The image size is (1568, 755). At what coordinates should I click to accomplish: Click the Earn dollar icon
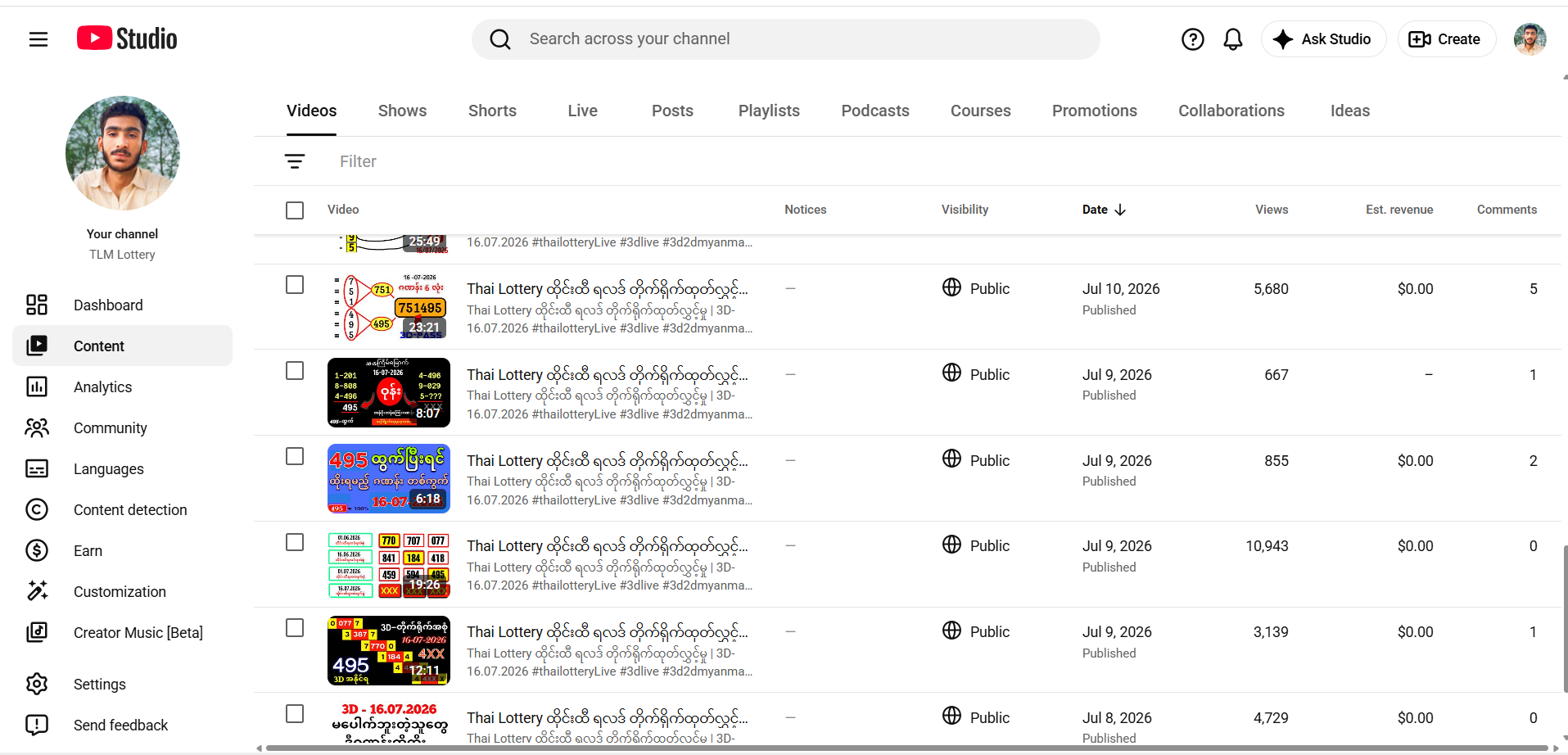coord(37,550)
